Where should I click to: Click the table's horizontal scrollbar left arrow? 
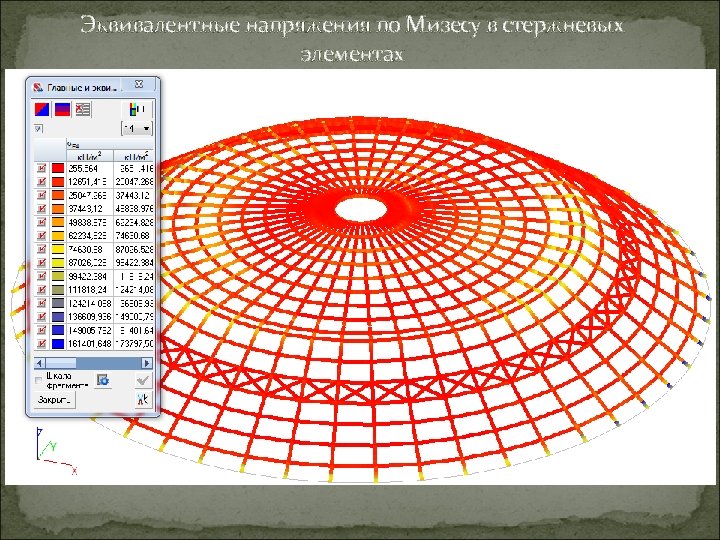point(39,363)
